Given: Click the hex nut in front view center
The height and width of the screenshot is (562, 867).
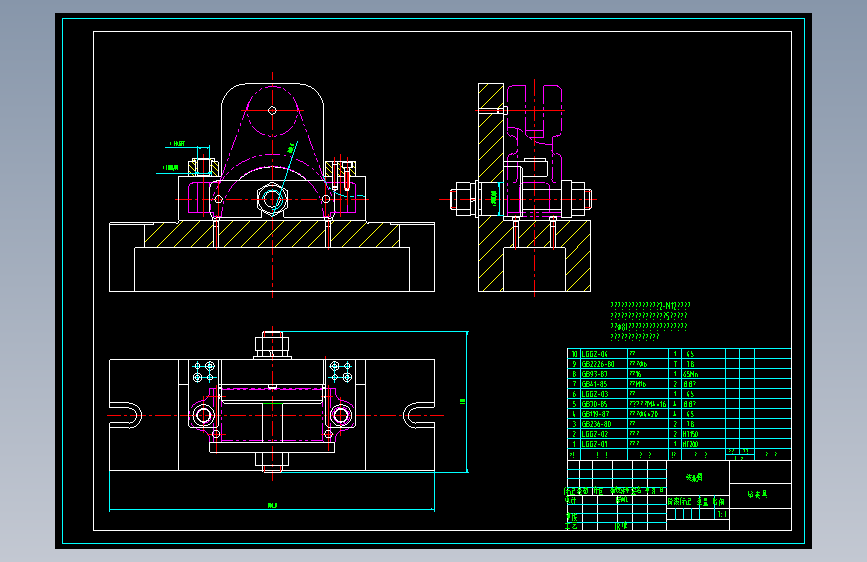Looking at the screenshot, I should (272, 199).
